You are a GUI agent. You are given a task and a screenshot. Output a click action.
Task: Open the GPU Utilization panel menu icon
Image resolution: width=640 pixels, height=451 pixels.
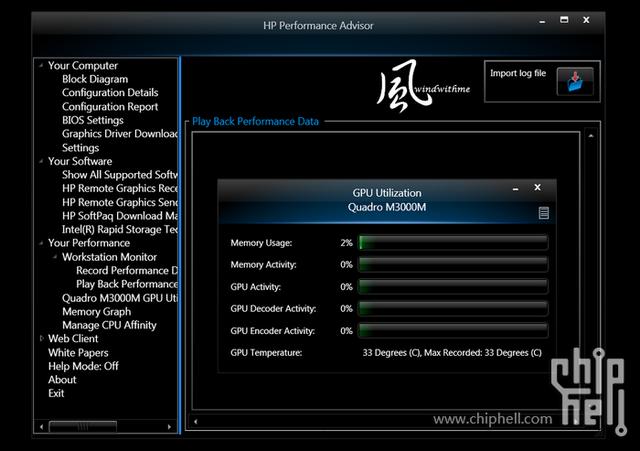coord(543,213)
